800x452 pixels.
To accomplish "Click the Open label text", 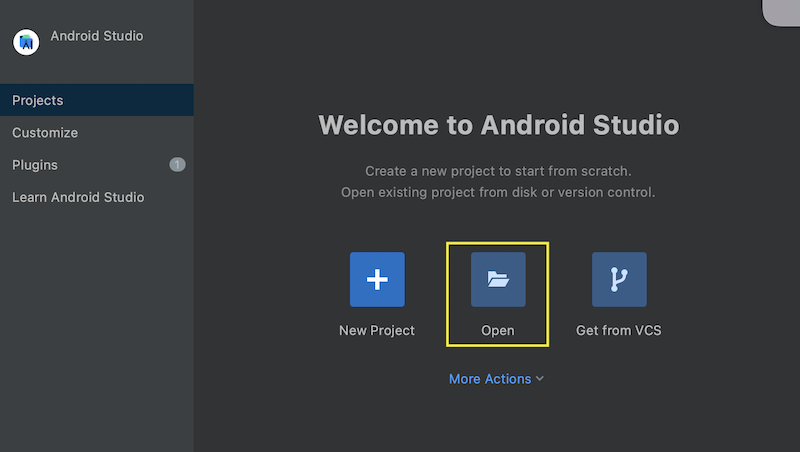I will tap(498, 330).
